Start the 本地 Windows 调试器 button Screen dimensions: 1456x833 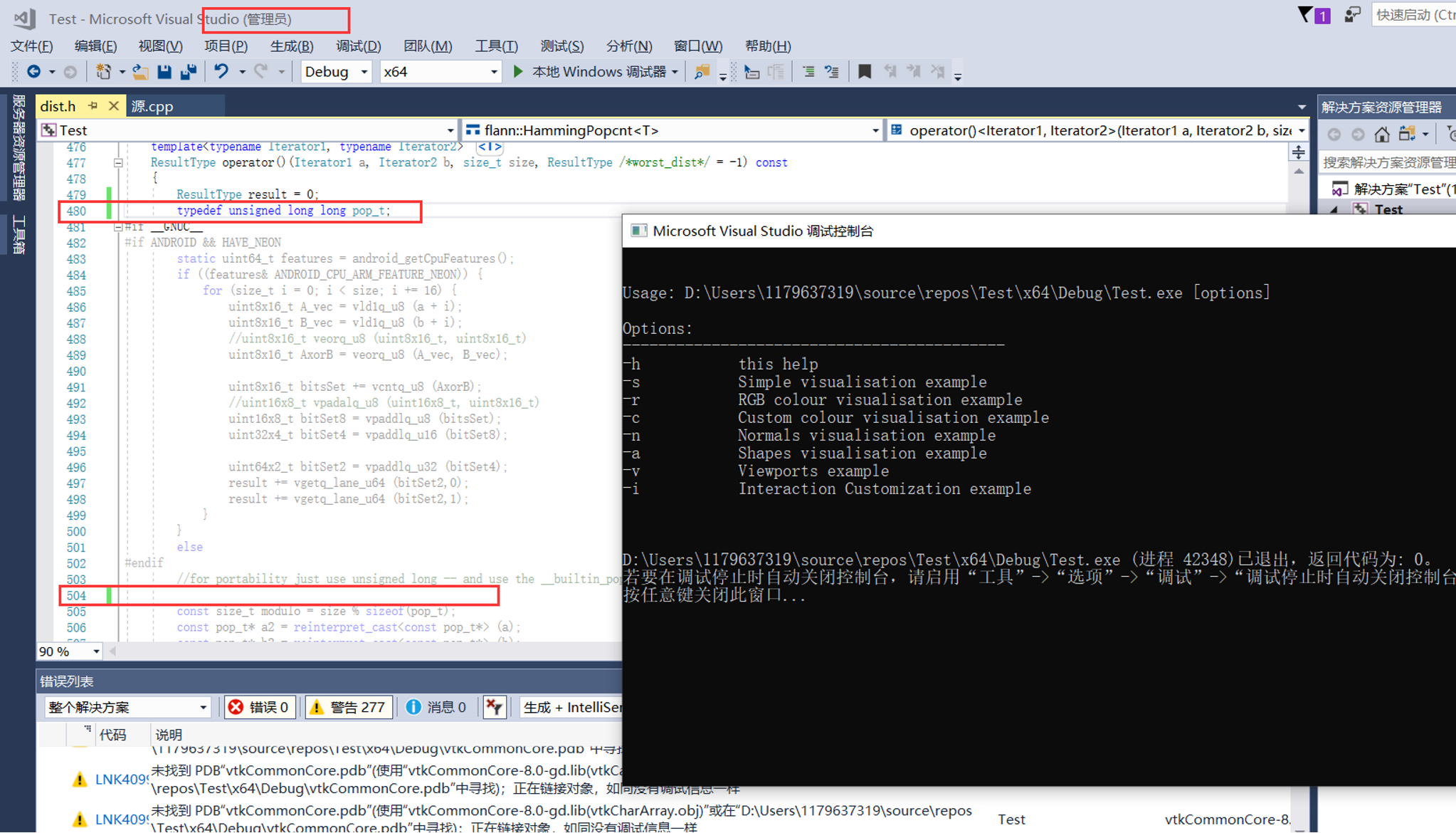[596, 72]
